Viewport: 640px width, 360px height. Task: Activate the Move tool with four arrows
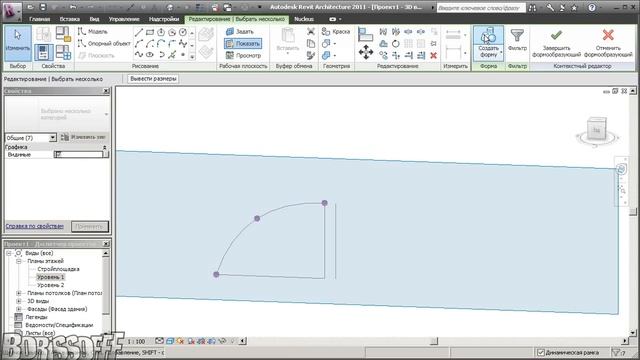coord(366,52)
